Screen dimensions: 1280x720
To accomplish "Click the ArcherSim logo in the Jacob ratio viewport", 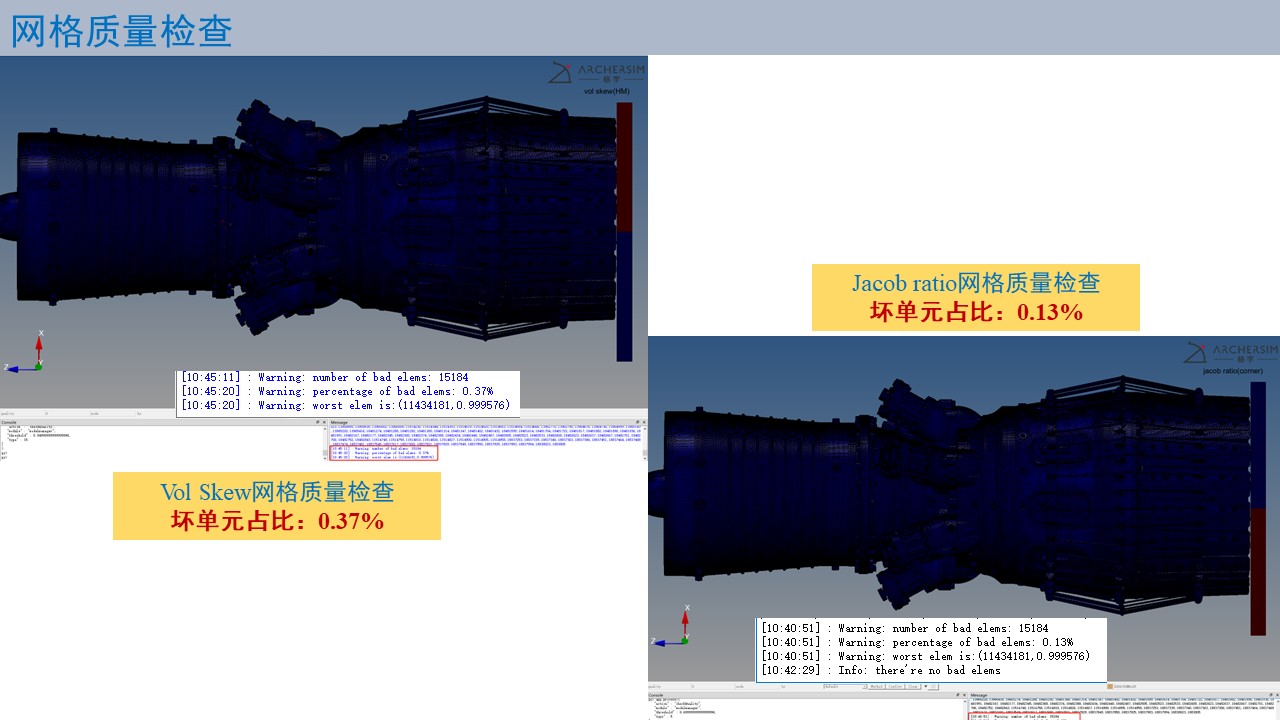I will 1231,352.
